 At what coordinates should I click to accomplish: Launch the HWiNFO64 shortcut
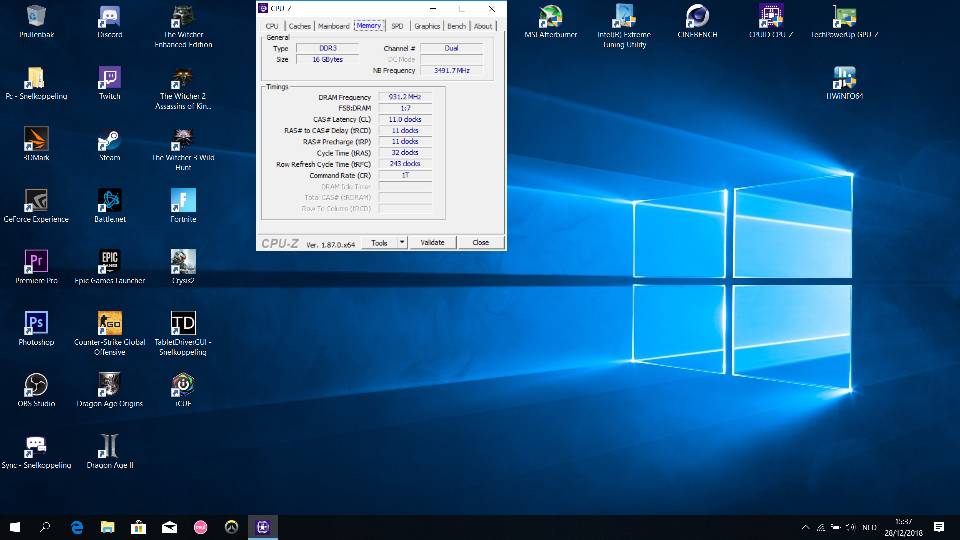pos(844,83)
